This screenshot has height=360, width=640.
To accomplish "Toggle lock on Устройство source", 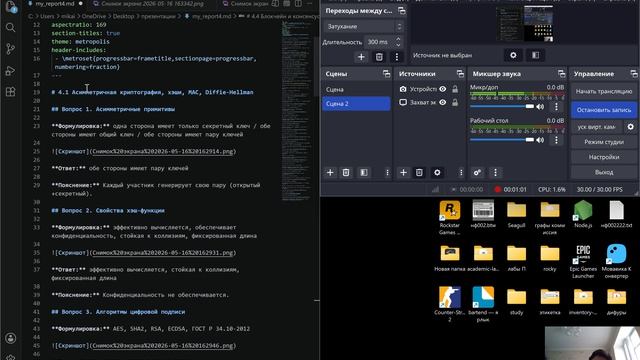I will click(x=455, y=89).
